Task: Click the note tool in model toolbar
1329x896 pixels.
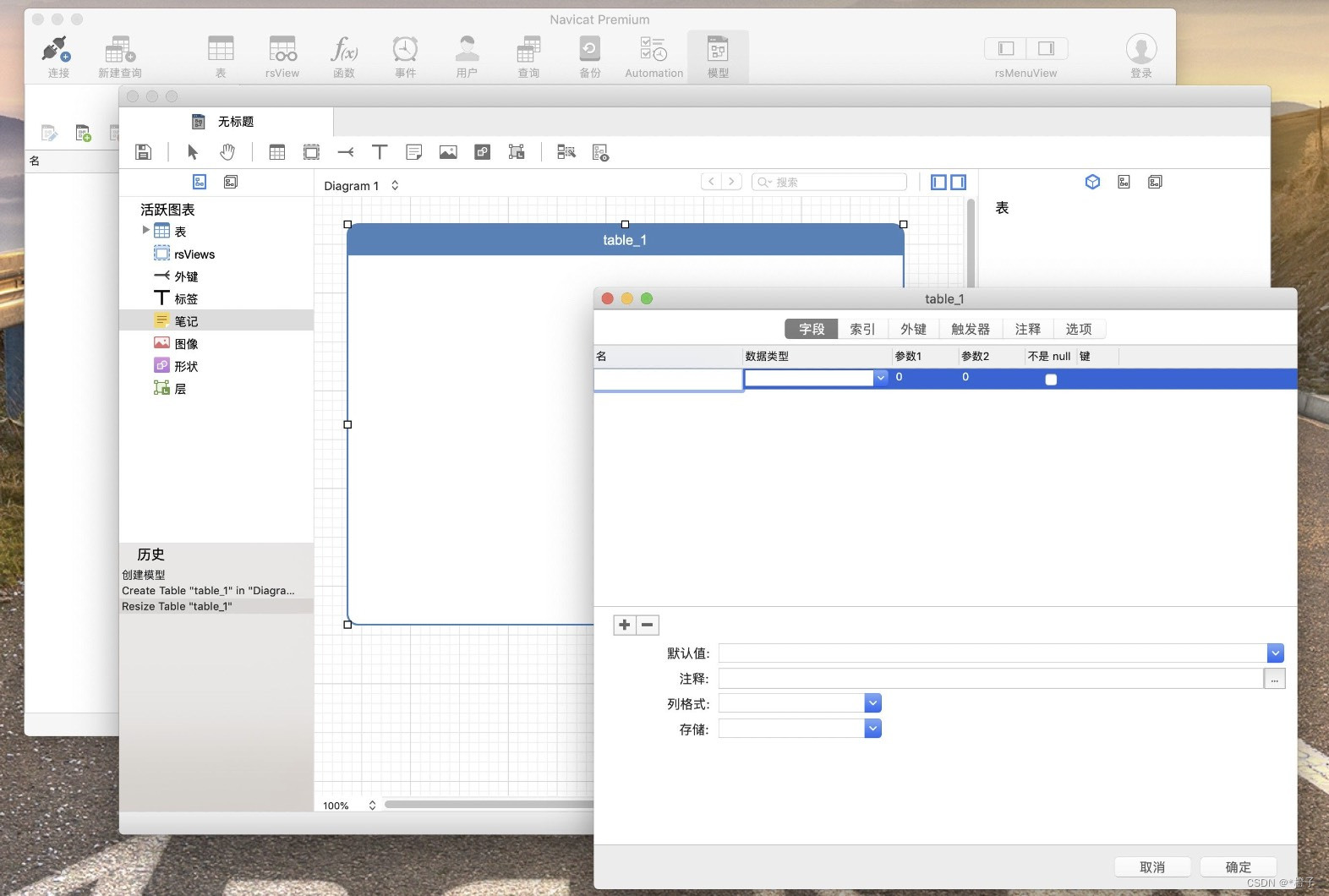Action: [413, 152]
